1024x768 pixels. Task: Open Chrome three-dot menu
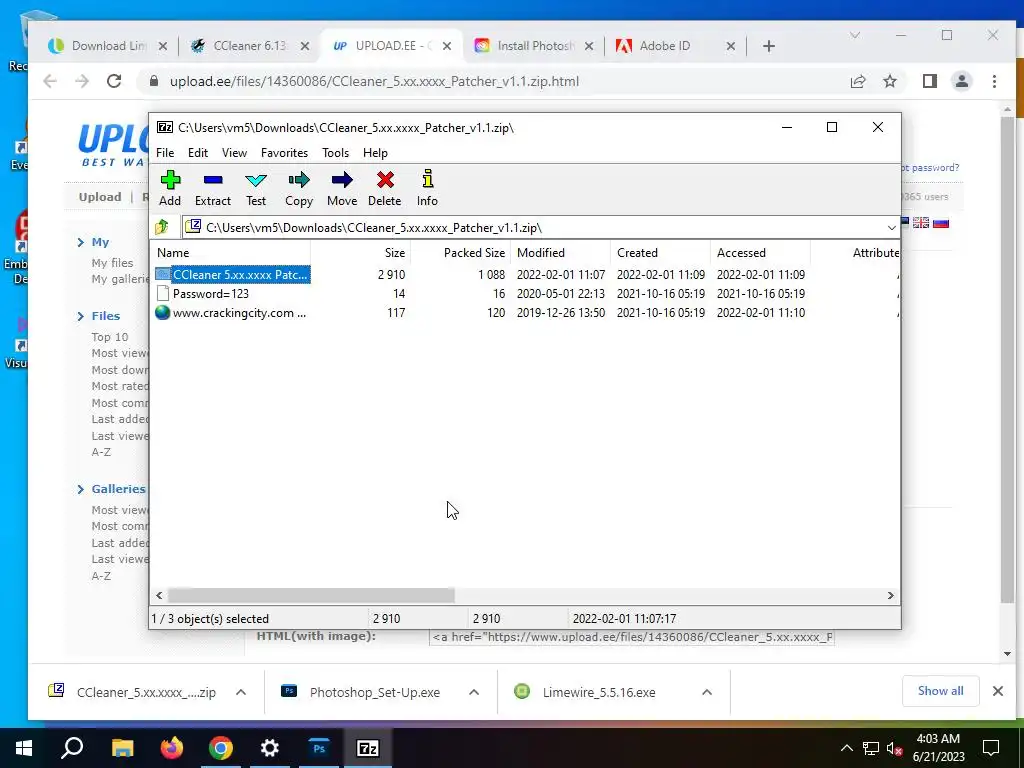994,81
